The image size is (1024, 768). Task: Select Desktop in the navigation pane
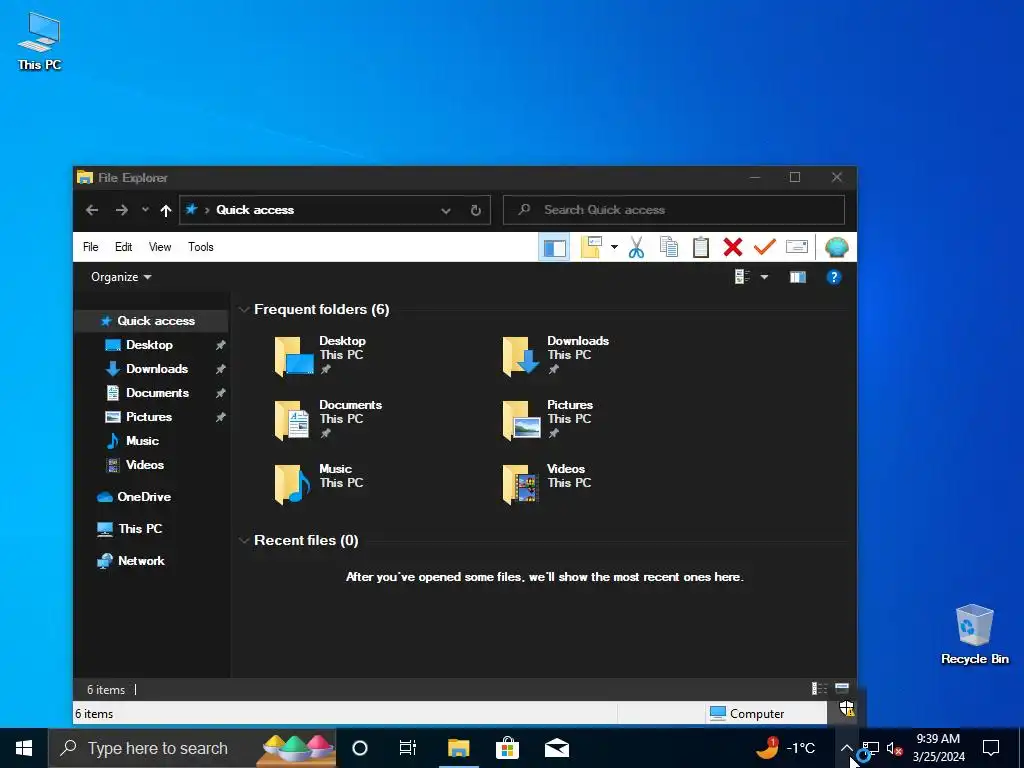[152, 345]
